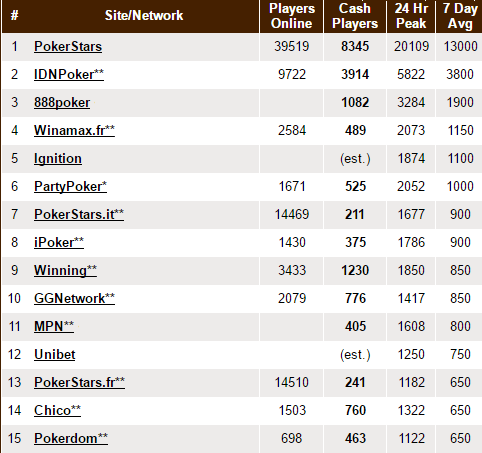Image resolution: width=482 pixels, height=453 pixels.
Task: Select the MPN network link
Action: [54, 326]
